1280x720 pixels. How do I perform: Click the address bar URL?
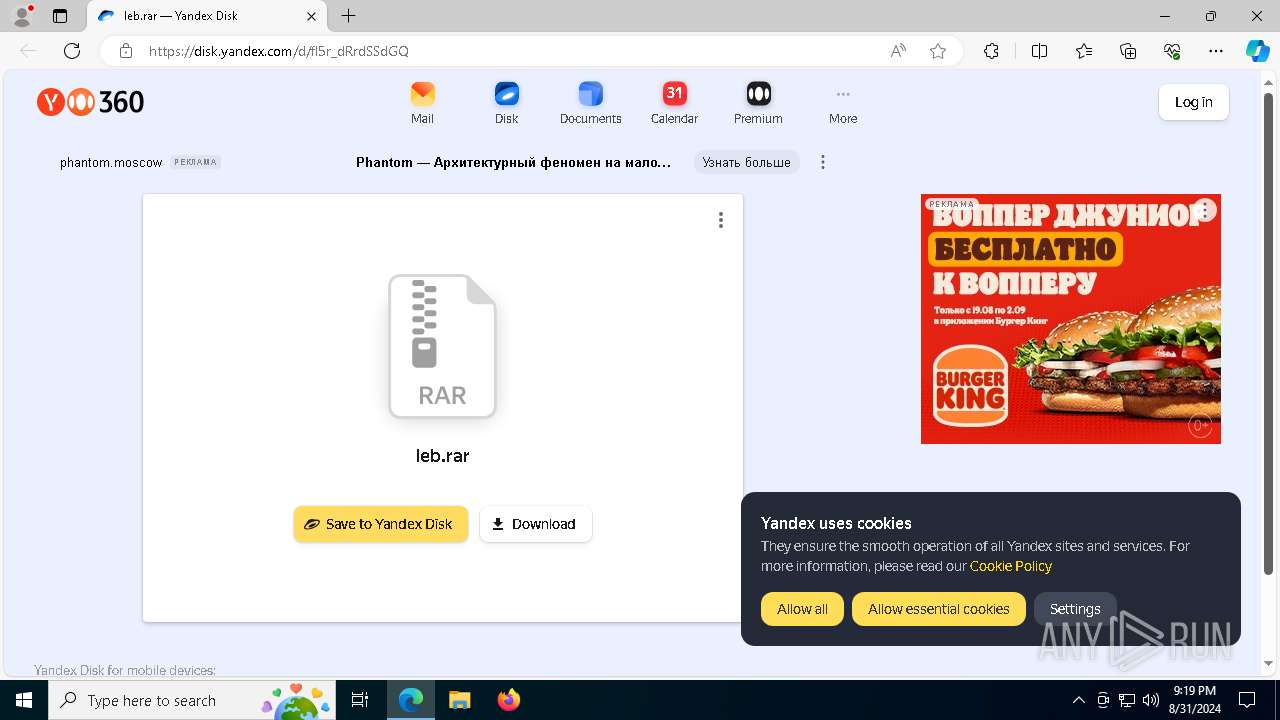(279, 51)
